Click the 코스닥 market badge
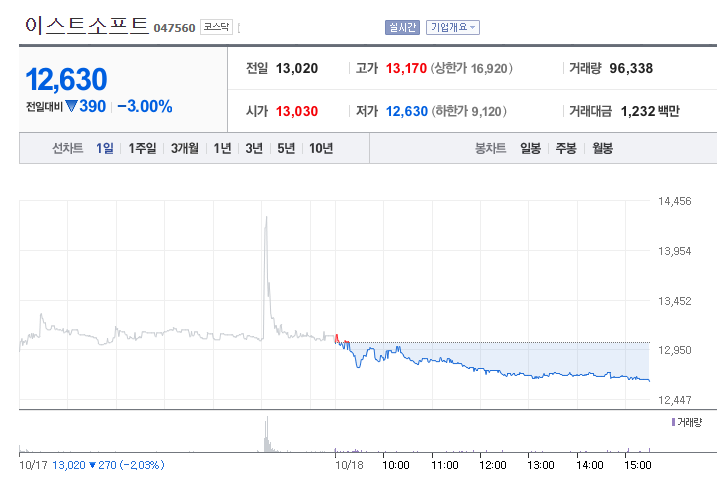The image size is (717, 488). (x=216, y=27)
